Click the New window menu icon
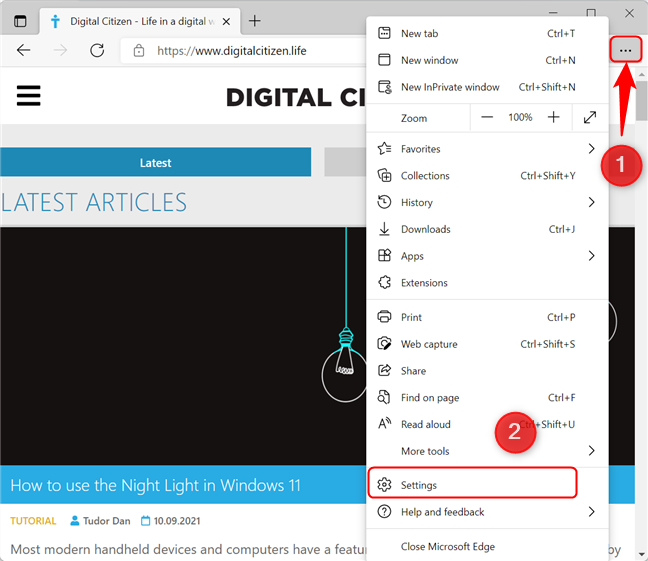Viewport: 648px width, 561px height. click(384, 60)
